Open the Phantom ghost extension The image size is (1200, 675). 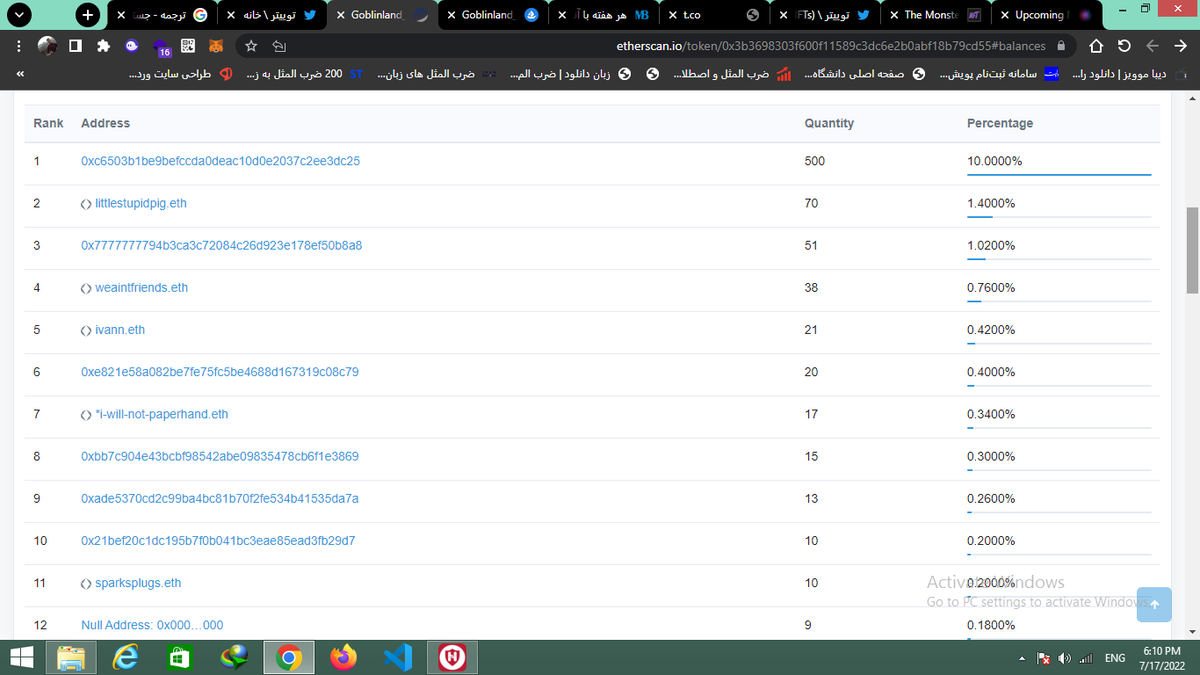click(133, 46)
